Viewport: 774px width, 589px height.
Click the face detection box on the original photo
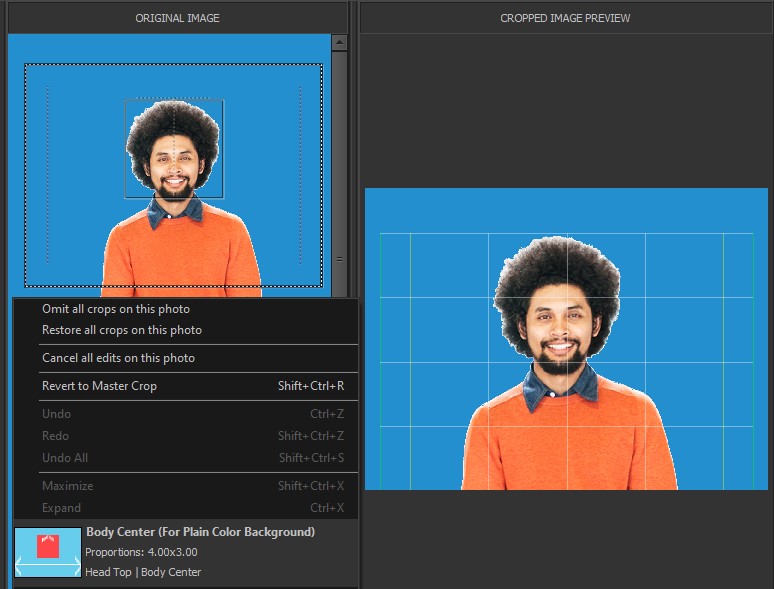[174, 149]
